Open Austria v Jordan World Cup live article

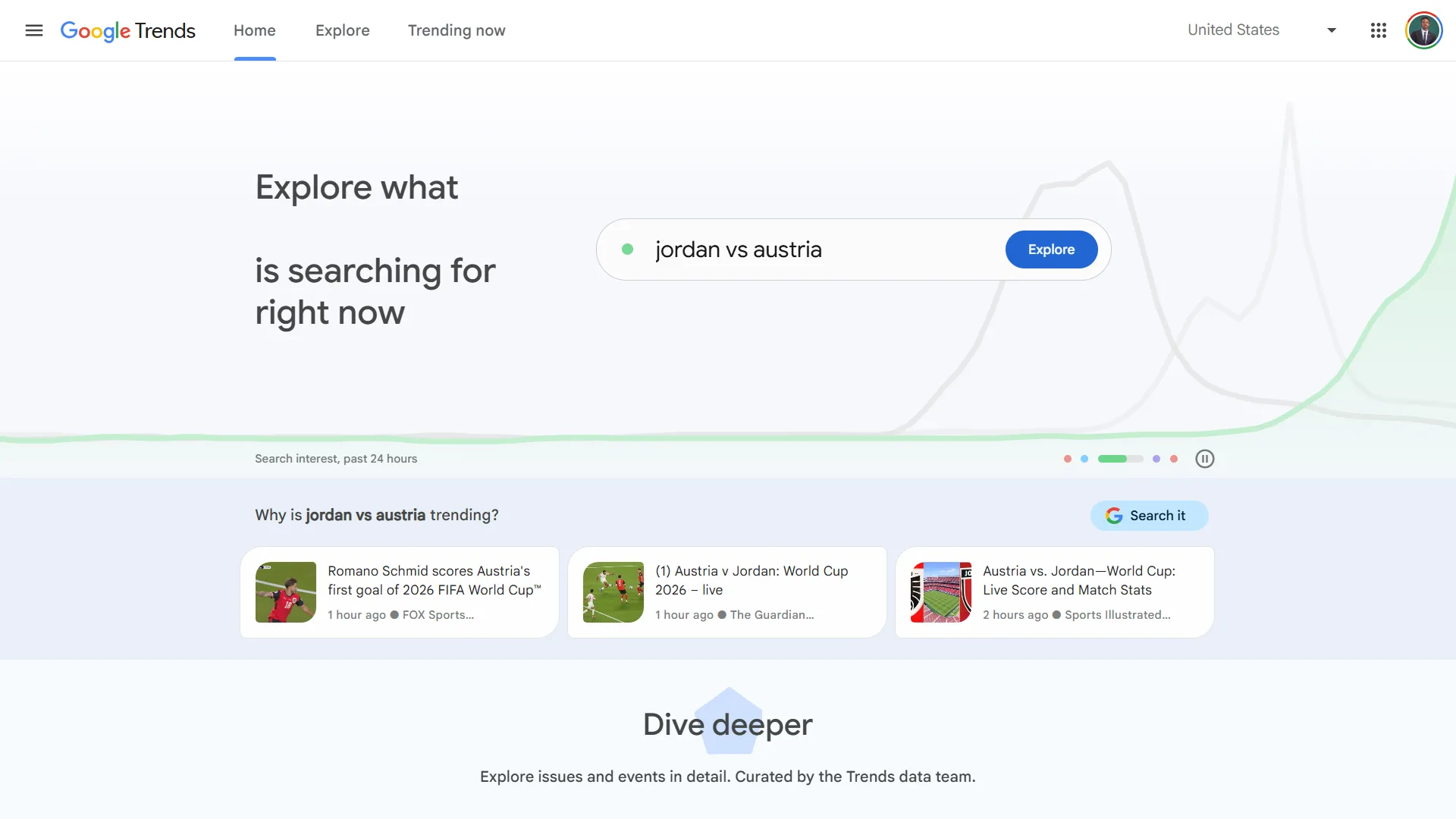(x=727, y=592)
